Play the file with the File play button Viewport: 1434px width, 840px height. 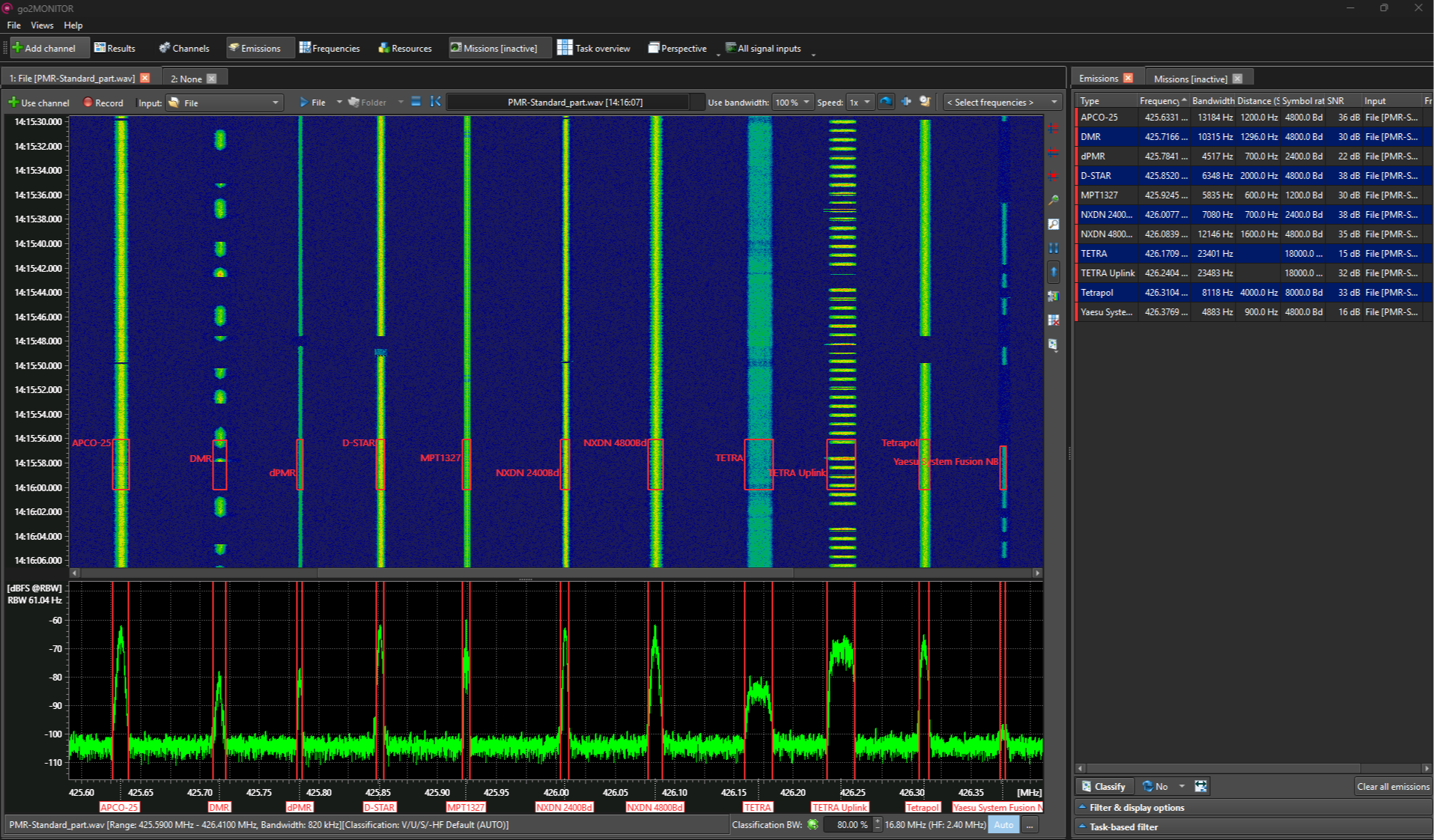coord(312,103)
